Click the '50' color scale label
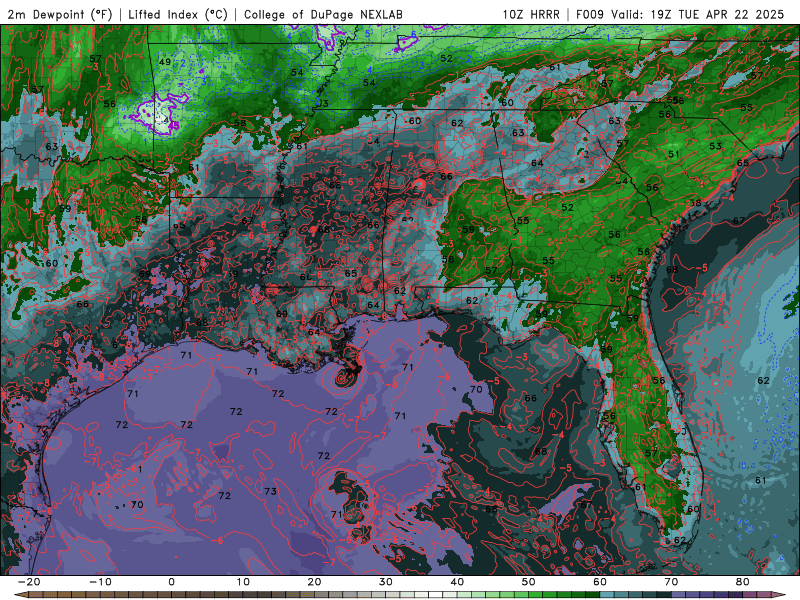Viewport: 800px width, 600px height. point(529,582)
